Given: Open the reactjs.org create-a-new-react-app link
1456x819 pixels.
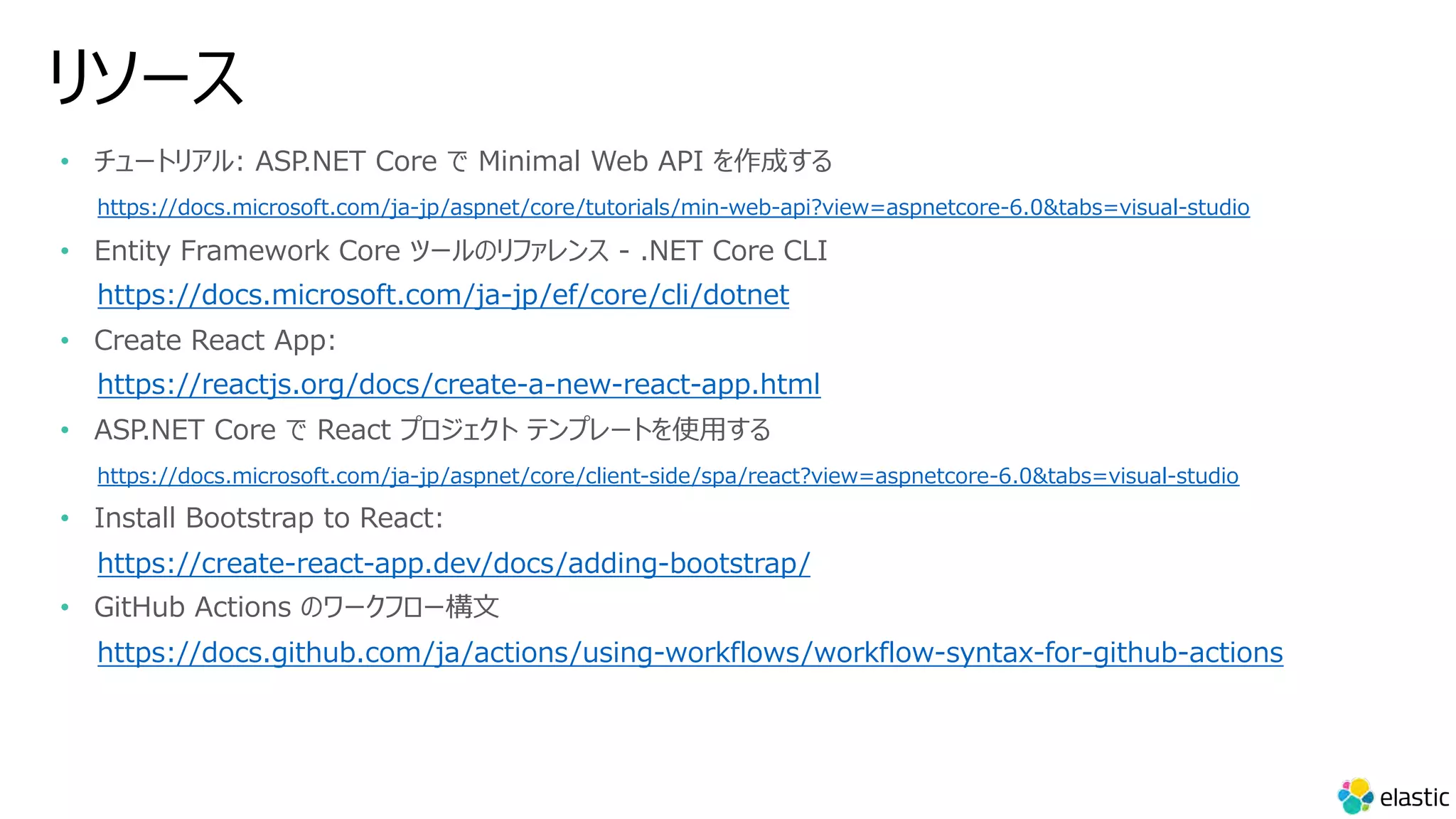Looking at the screenshot, I should tap(459, 385).
